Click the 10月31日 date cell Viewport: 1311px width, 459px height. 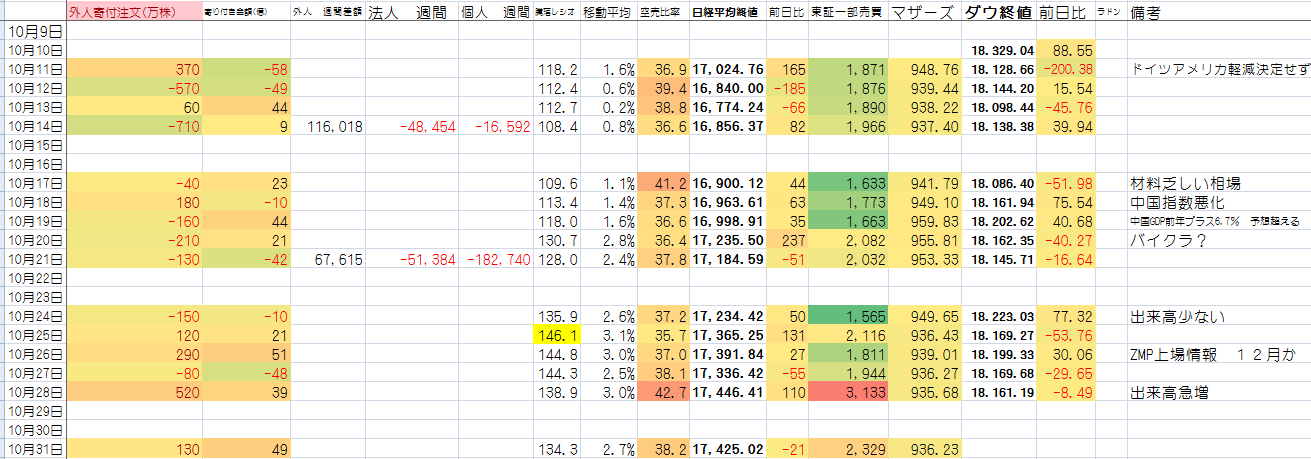(x=36, y=449)
